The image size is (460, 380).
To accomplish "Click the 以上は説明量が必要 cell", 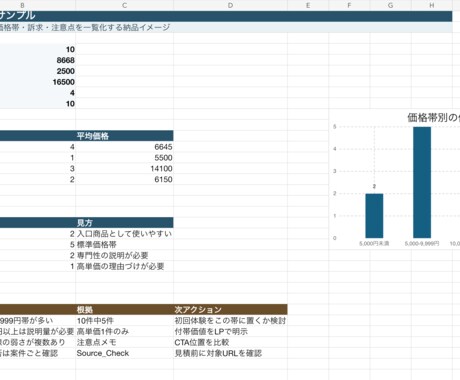I will point(38,331).
